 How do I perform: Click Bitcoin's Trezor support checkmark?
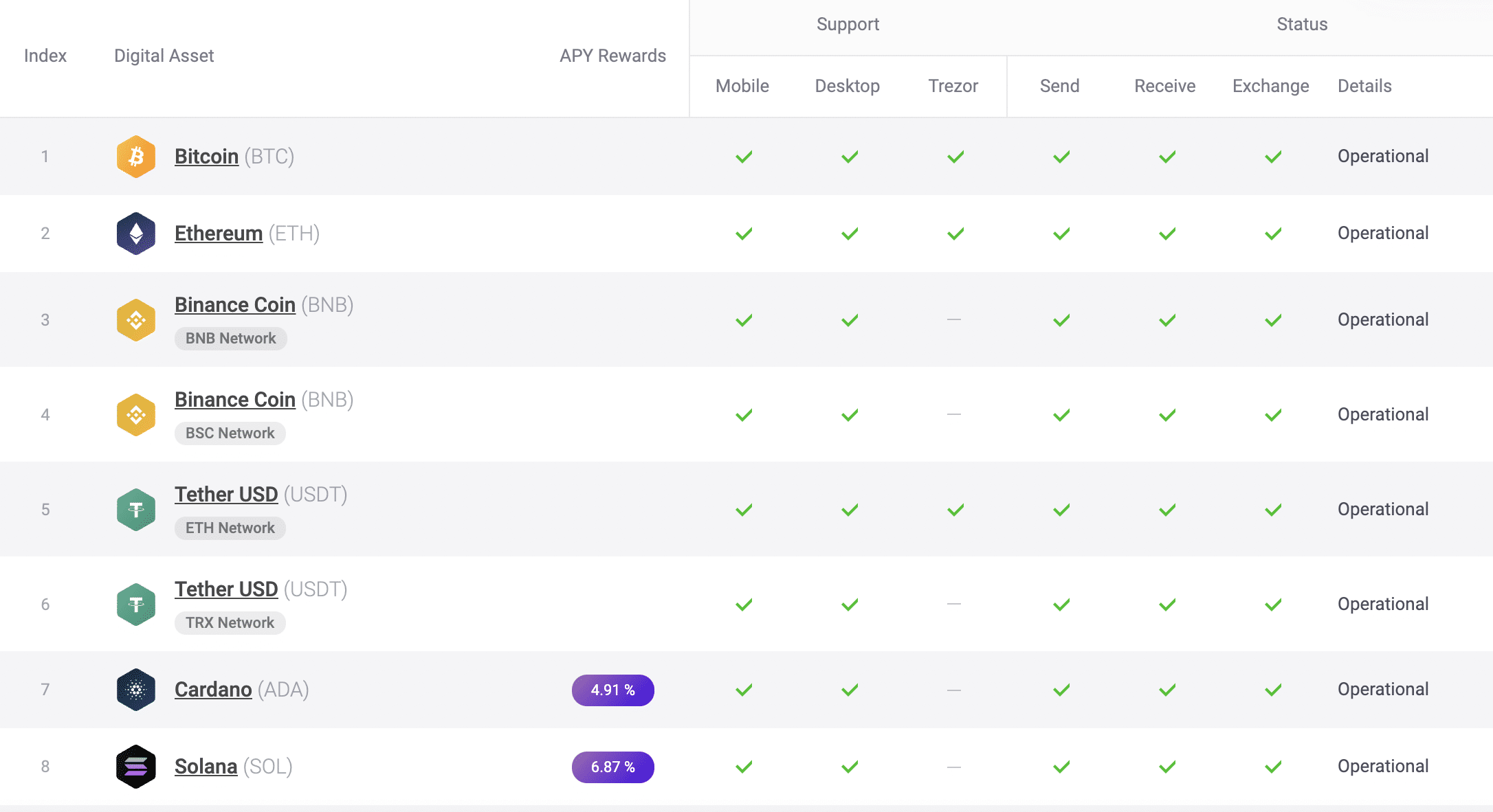(x=955, y=157)
